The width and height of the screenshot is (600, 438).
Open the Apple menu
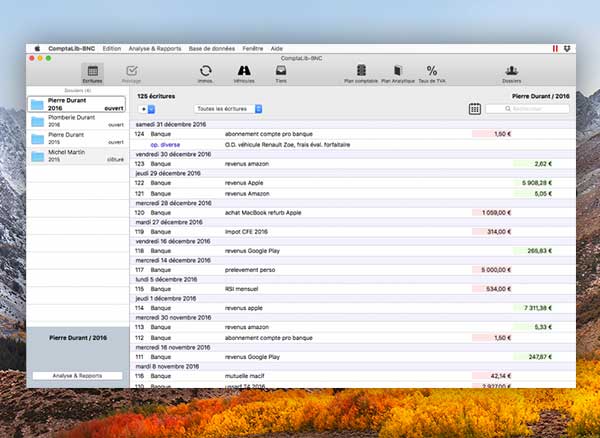coord(37,49)
